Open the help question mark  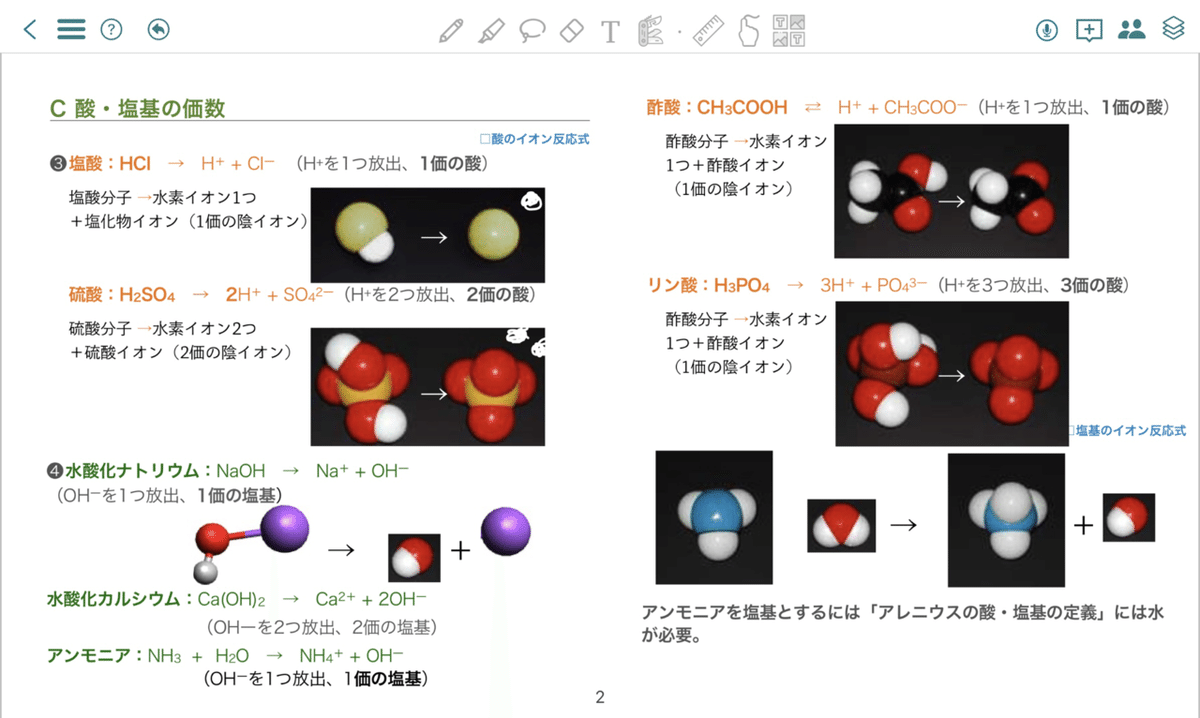pyautogui.click(x=111, y=29)
